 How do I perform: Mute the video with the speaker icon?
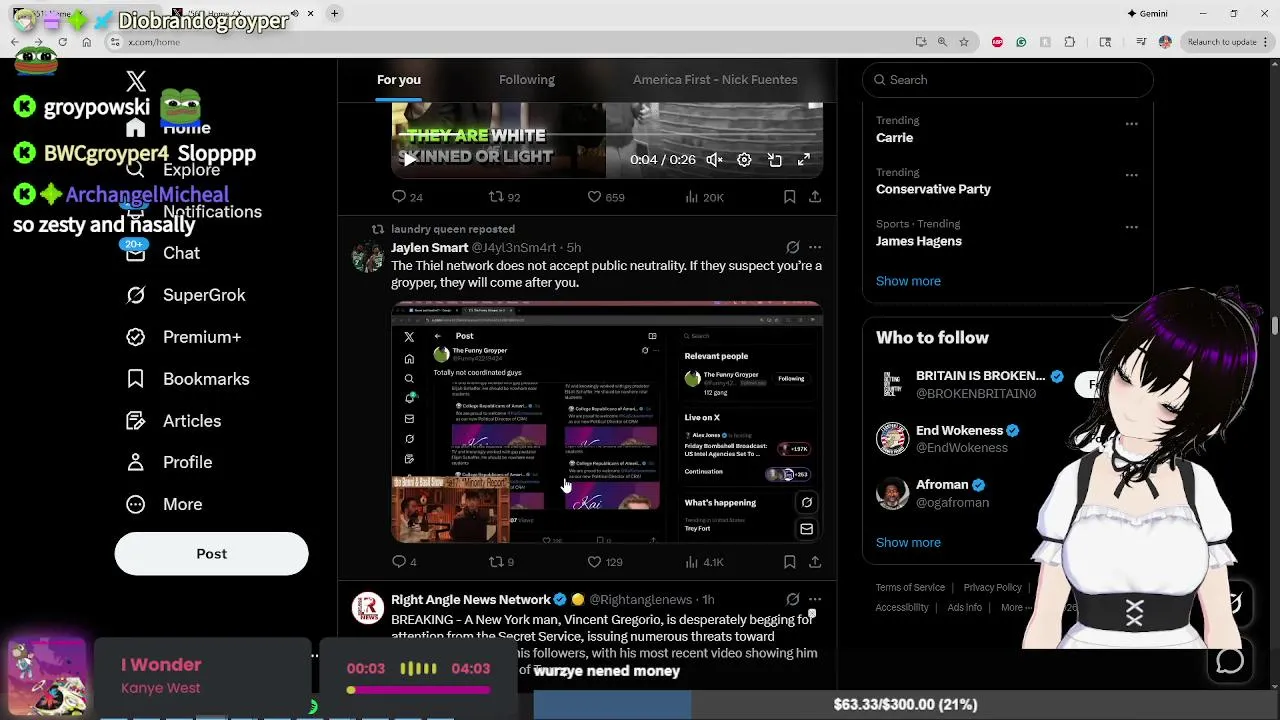point(714,160)
